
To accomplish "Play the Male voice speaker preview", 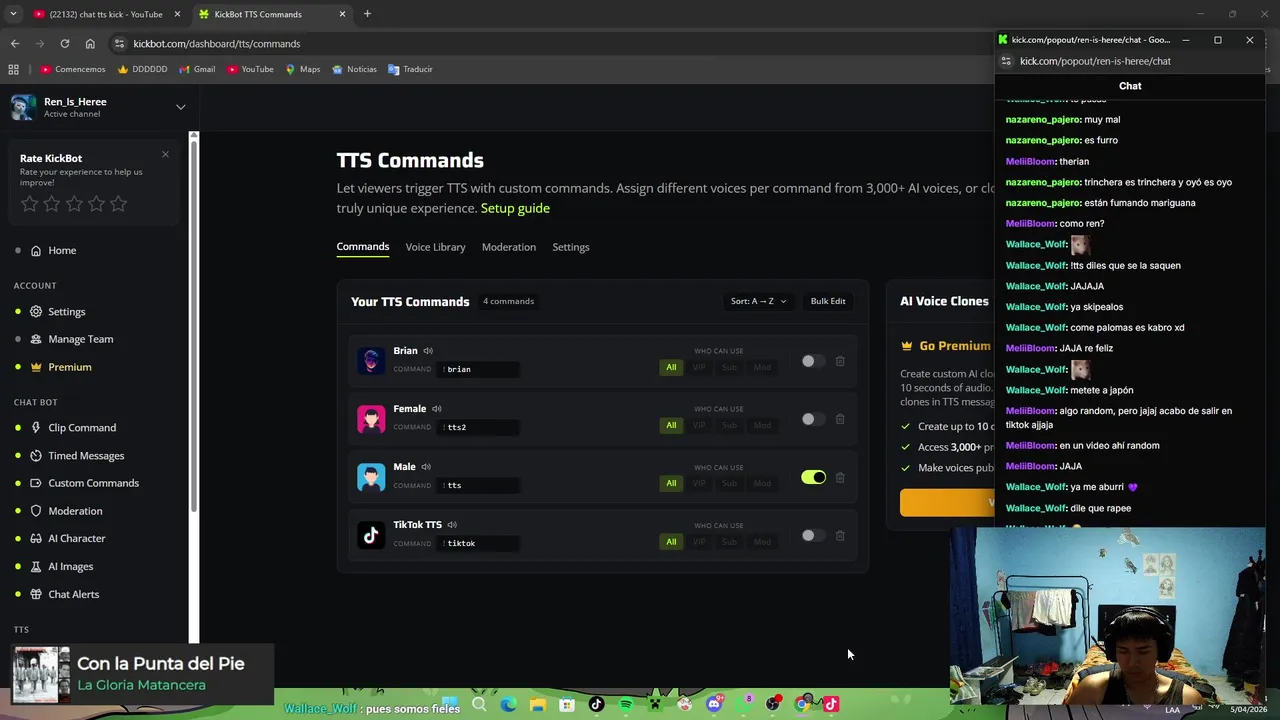I will coord(426,467).
